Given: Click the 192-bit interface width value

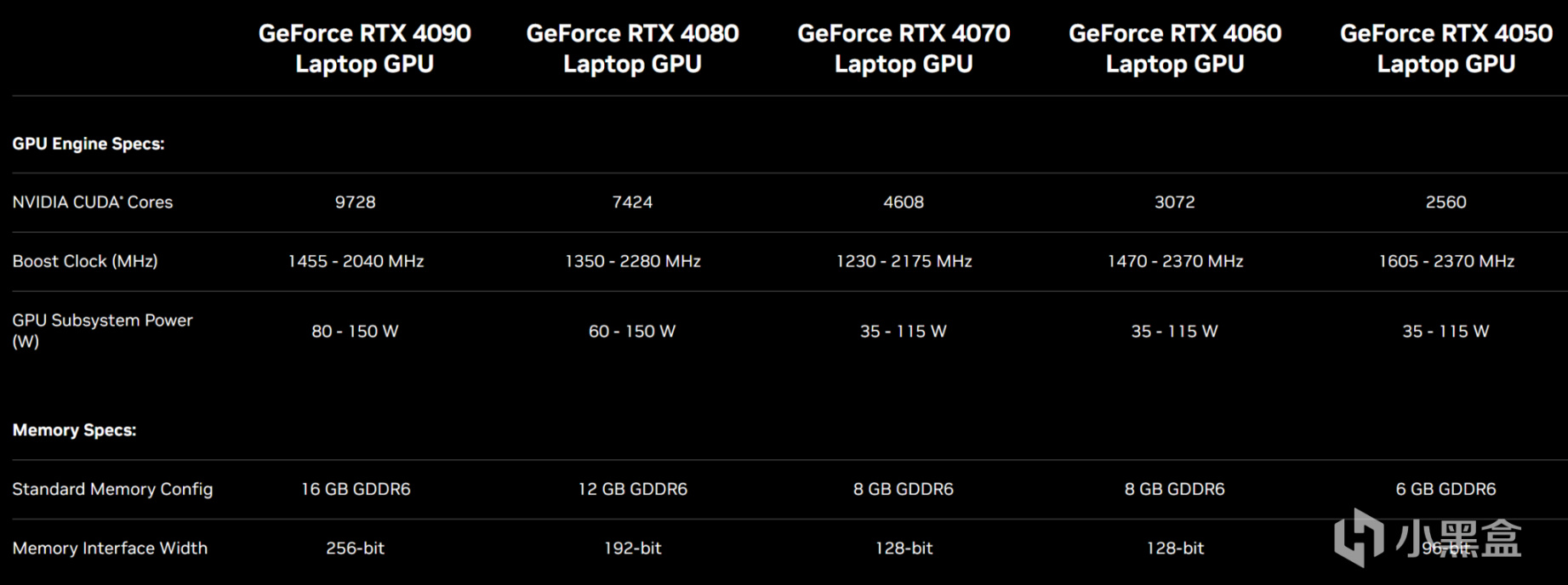Looking at the screenshot, I should (632, 548).
